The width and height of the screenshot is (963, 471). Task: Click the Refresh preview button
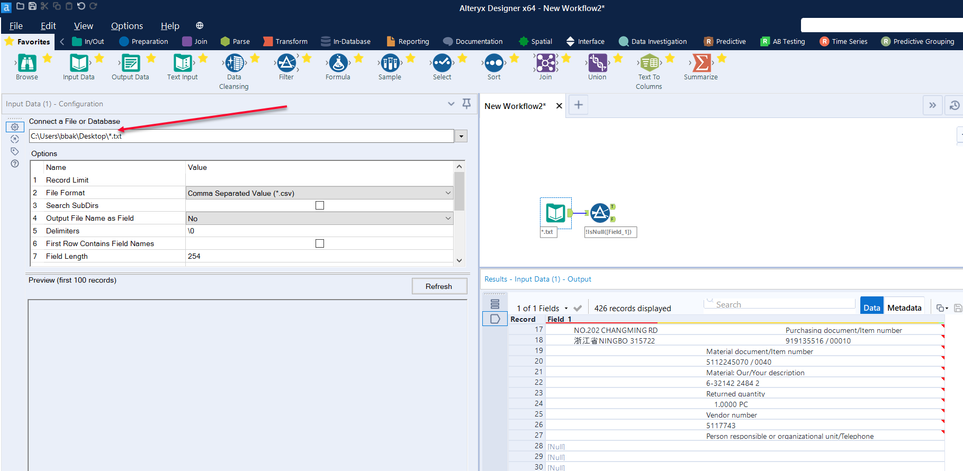click(x=439, y=286)
